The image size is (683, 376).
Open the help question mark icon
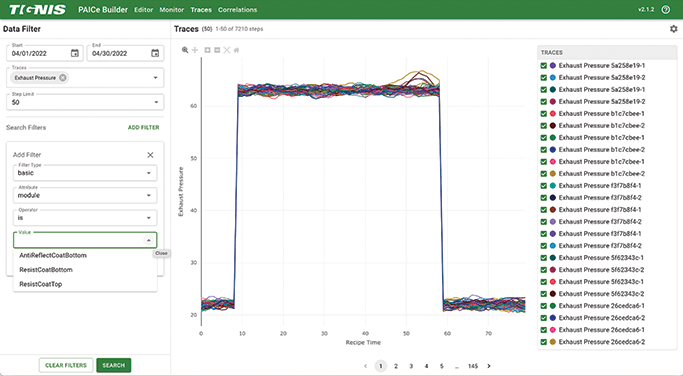(x=666, y=10)
